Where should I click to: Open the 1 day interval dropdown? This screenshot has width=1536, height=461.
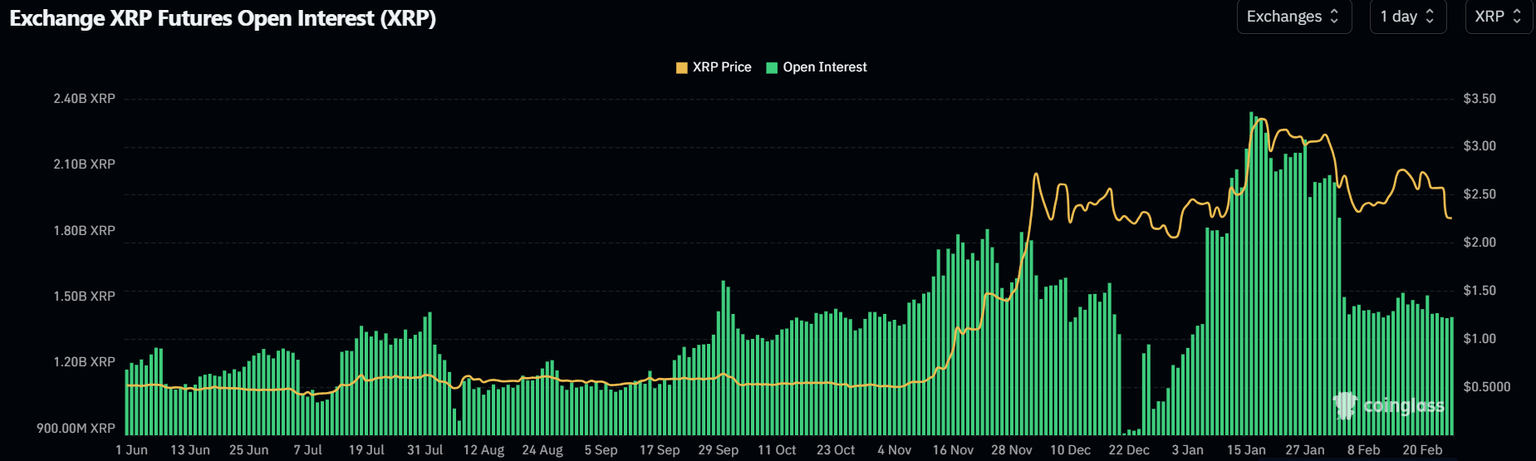tap(1407, 17)
